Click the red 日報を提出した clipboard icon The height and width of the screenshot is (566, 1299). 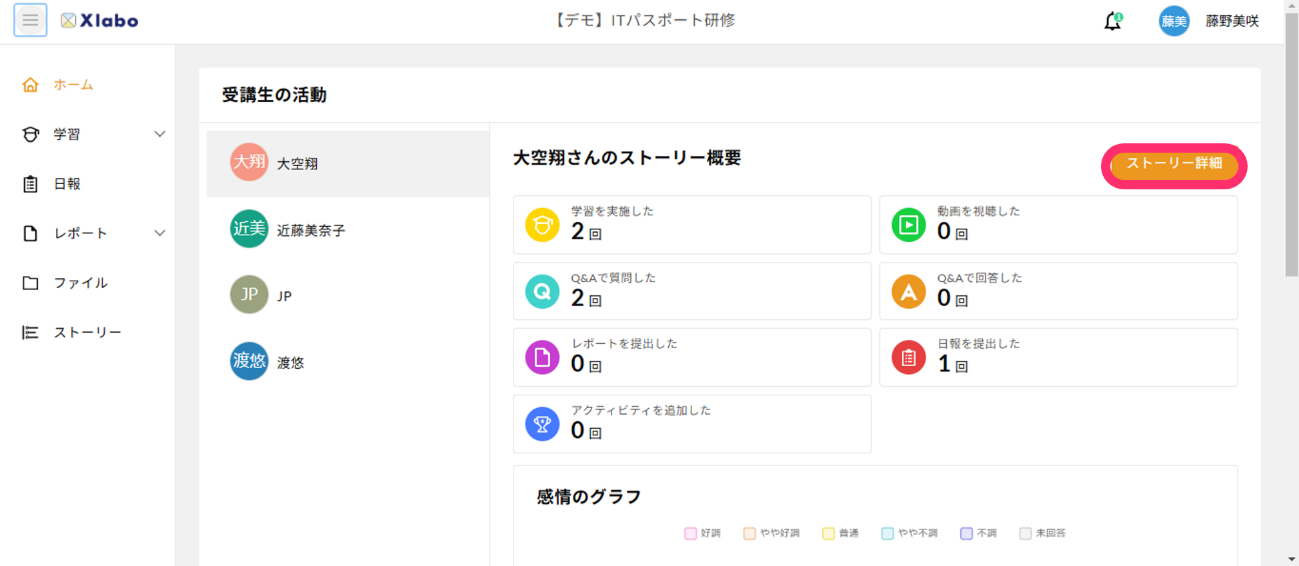908,357
